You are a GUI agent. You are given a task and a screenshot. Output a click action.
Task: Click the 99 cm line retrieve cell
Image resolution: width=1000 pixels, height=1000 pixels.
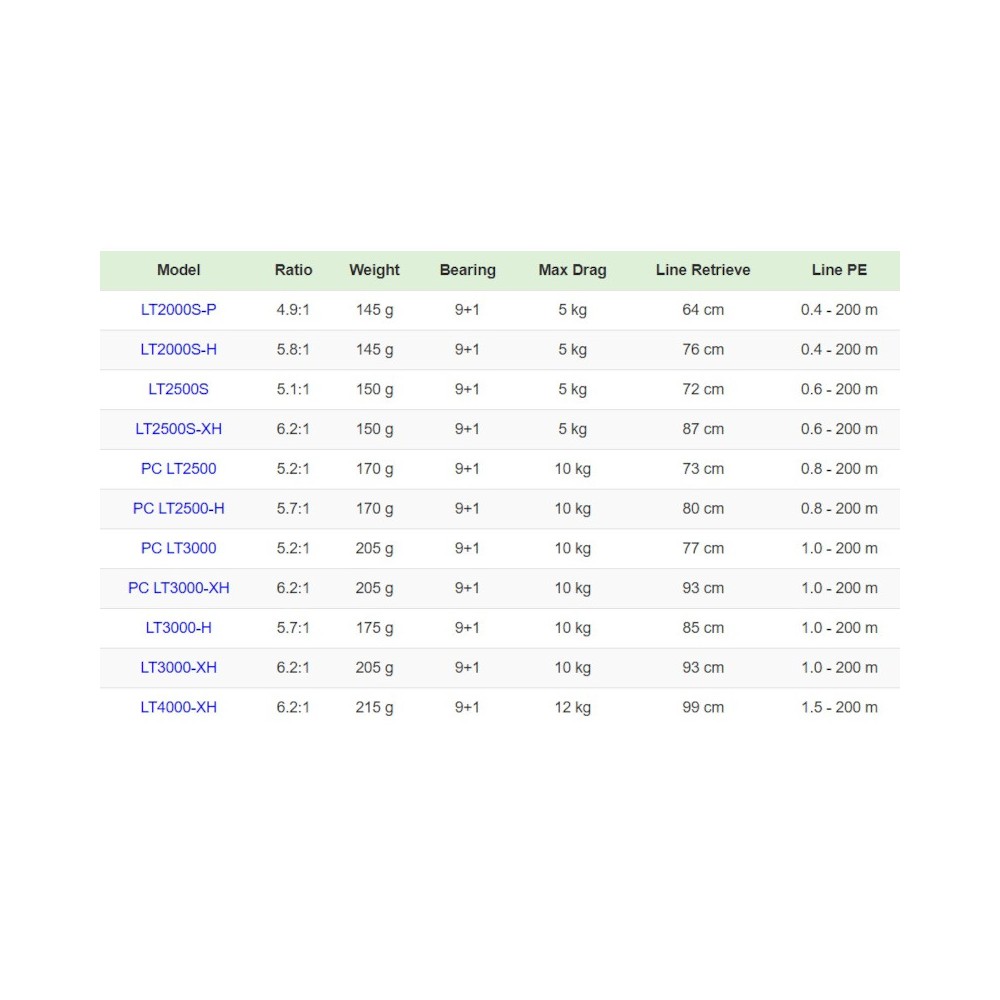(703, 708)
